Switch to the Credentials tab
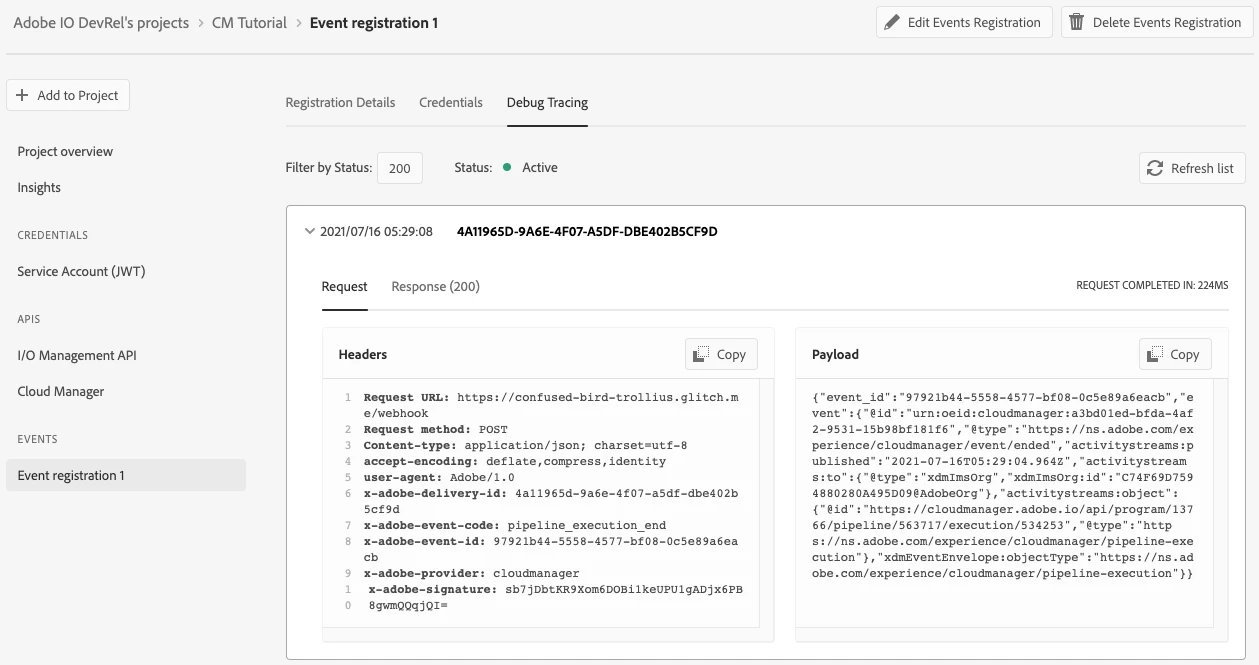This screenshot has width=1259, height=665. (451, 102)
